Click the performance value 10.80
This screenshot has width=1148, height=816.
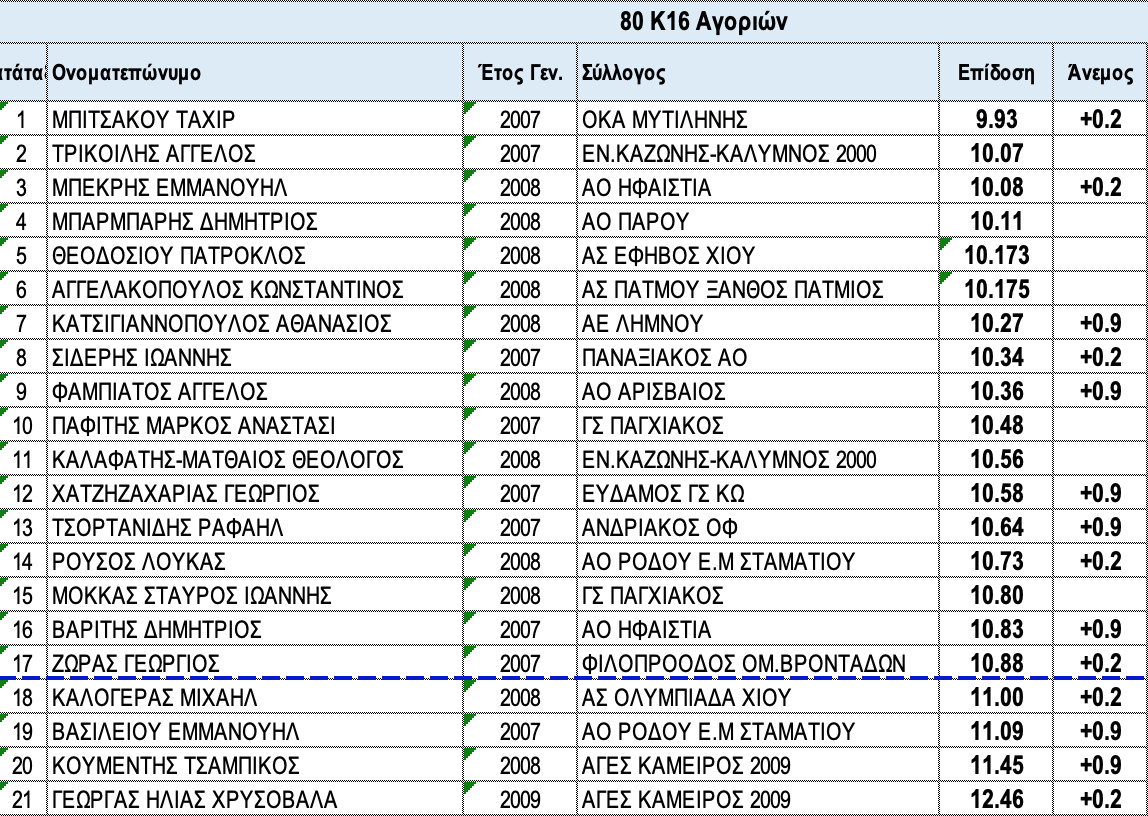click(996, 596)
